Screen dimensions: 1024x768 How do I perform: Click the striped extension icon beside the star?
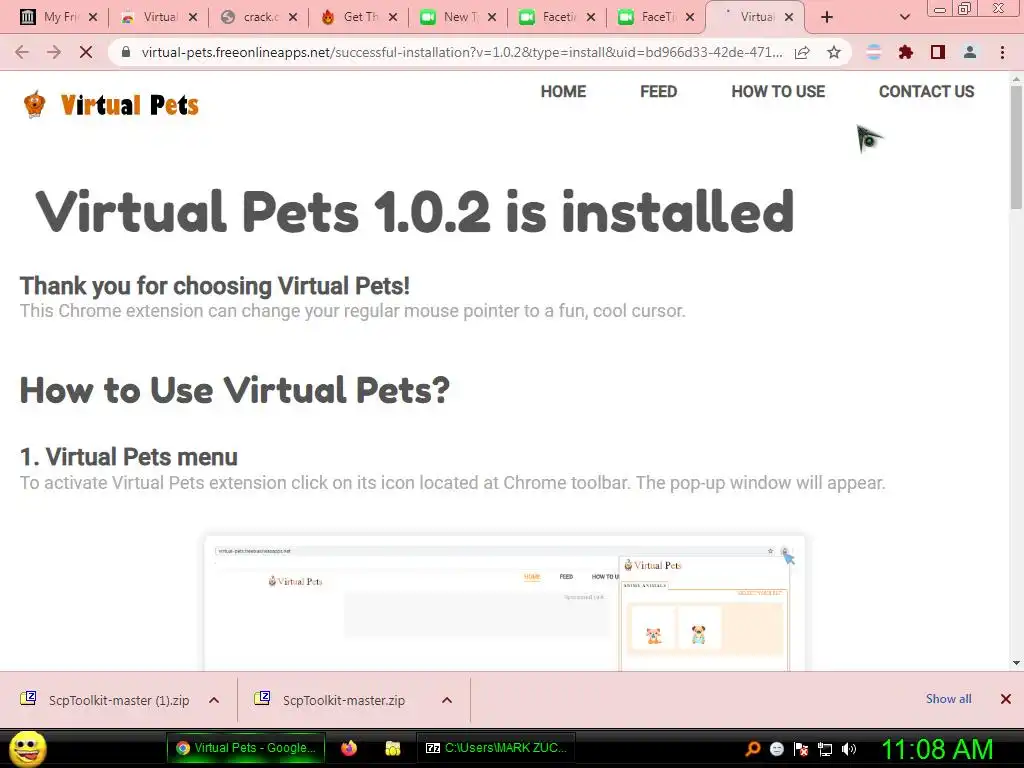(x=874, y=52)
